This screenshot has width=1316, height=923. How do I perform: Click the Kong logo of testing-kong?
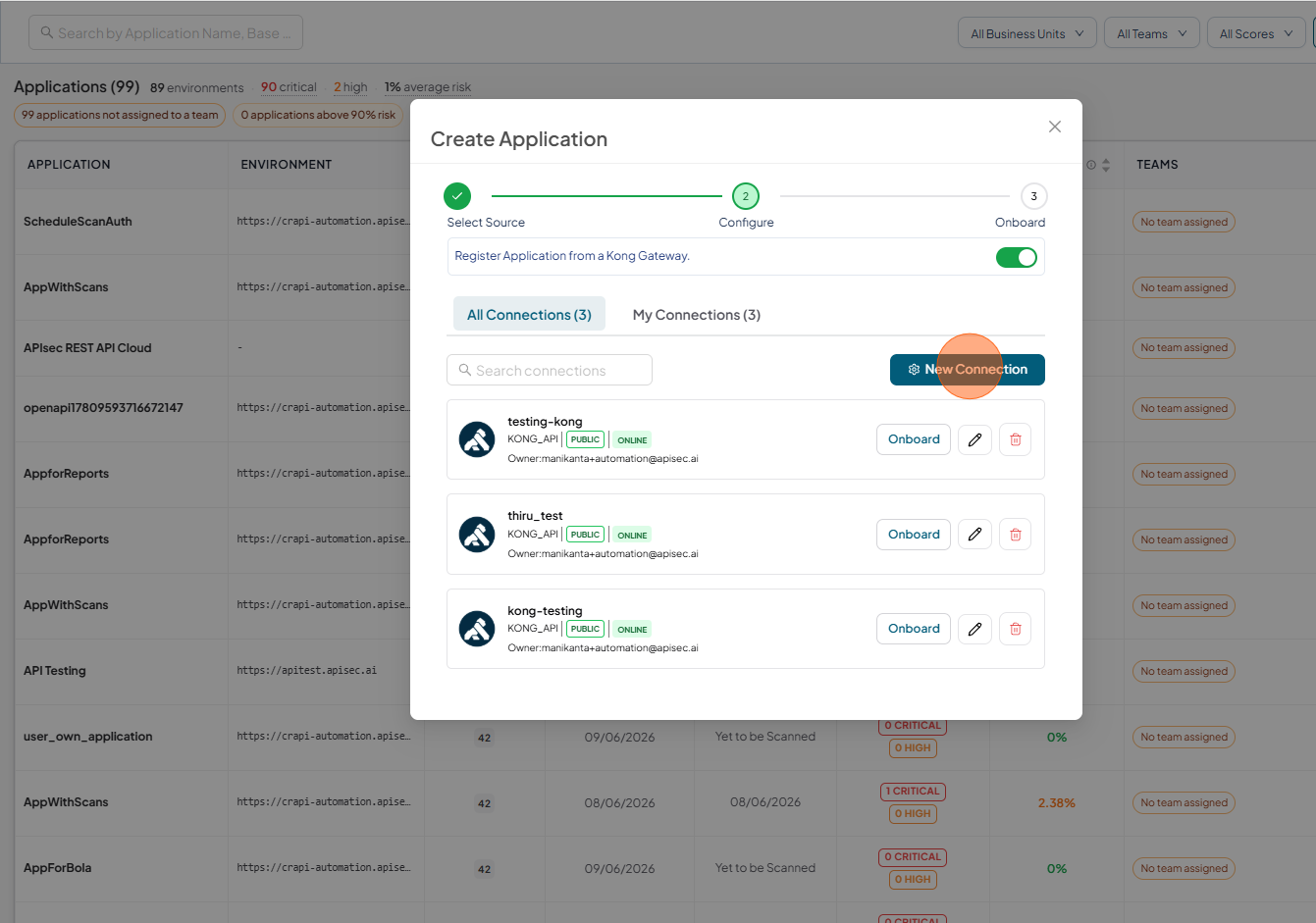[x=477, y=439]
